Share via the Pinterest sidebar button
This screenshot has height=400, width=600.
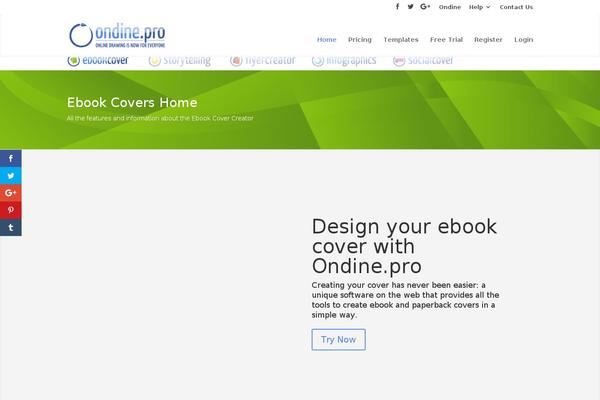[11, 210]
